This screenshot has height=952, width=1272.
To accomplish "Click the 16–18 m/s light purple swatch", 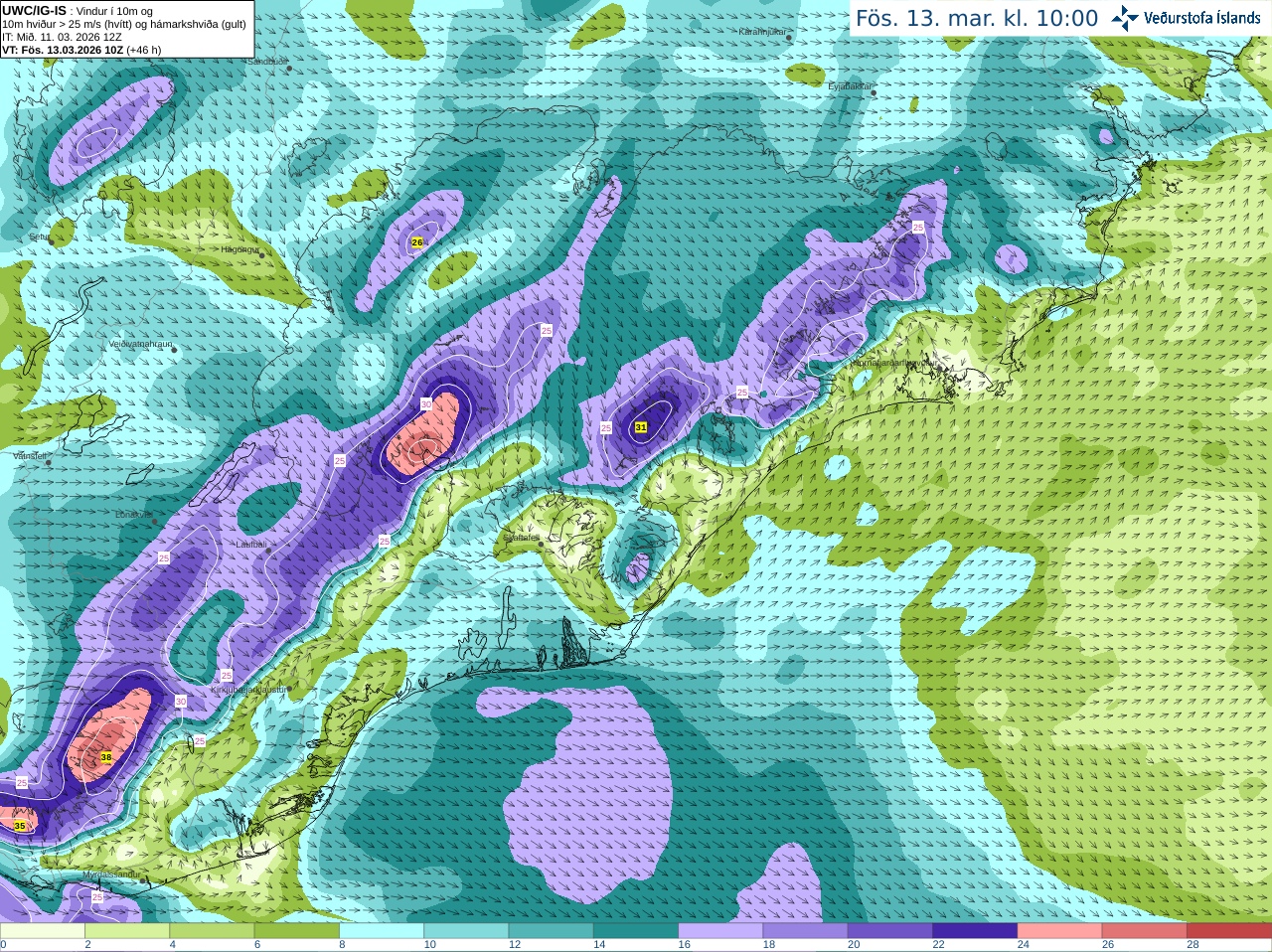I will tap(721, 931).
